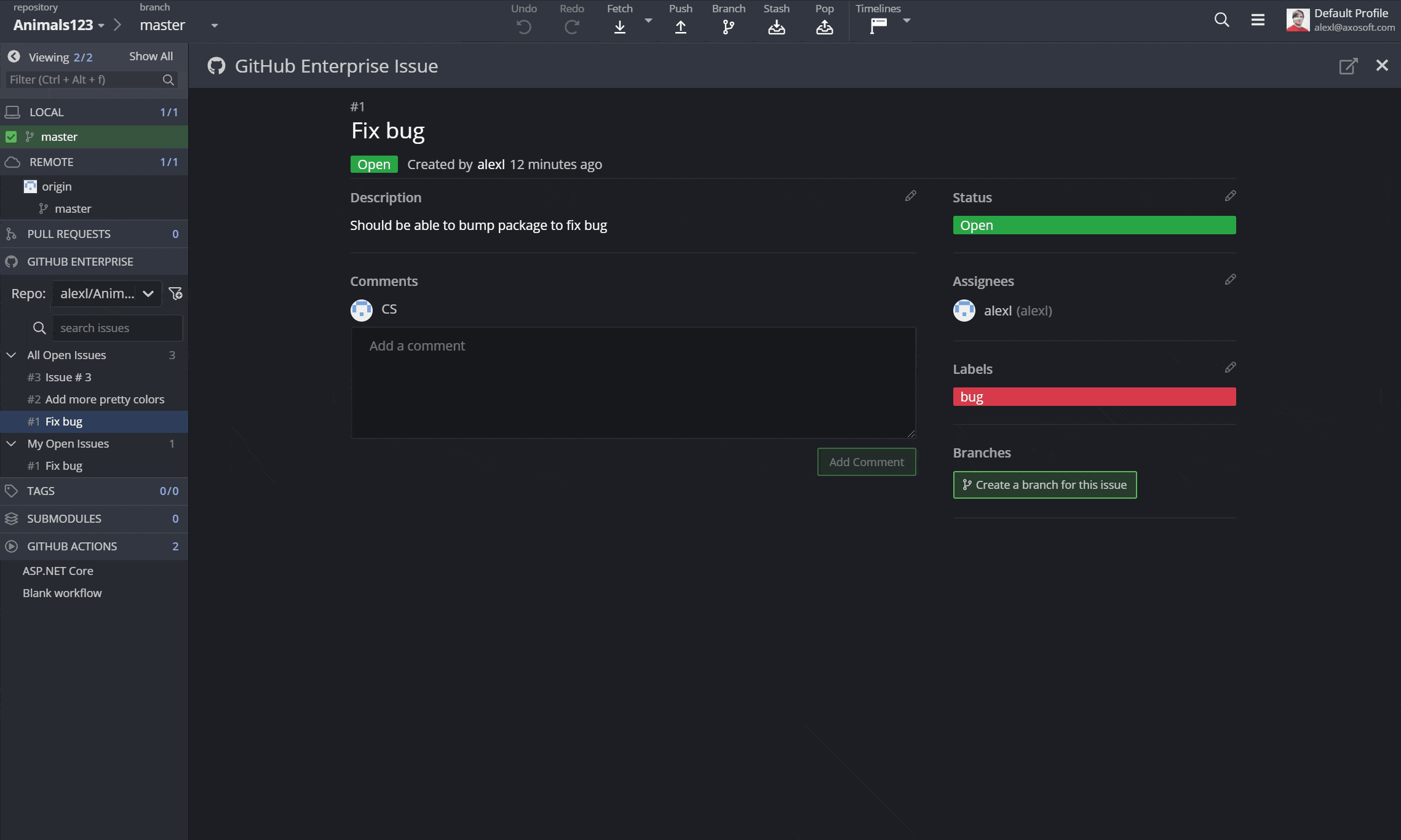The image size is (1401, 840).
Task: Collapse the My Open Issues group
Action: (11, 443)
